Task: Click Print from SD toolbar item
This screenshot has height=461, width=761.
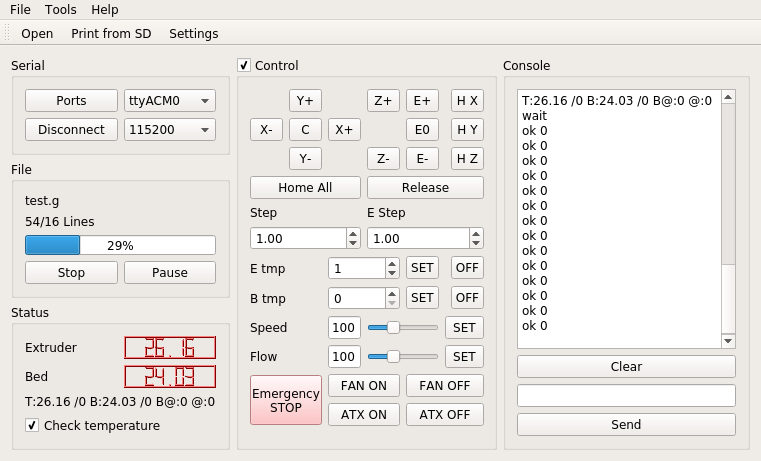Action: [x=111, y=33]
